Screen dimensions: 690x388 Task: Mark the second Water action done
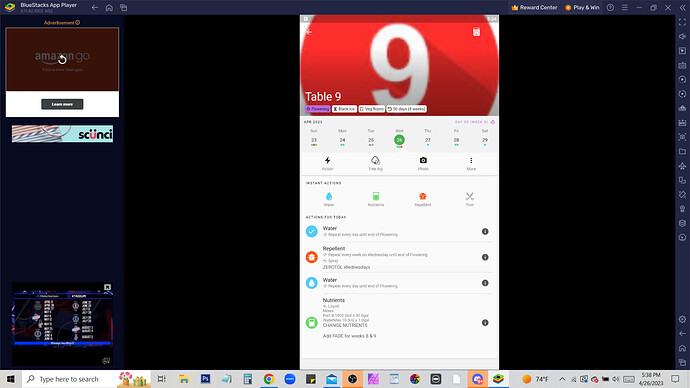pyautogui.click(x=312, y=283)
